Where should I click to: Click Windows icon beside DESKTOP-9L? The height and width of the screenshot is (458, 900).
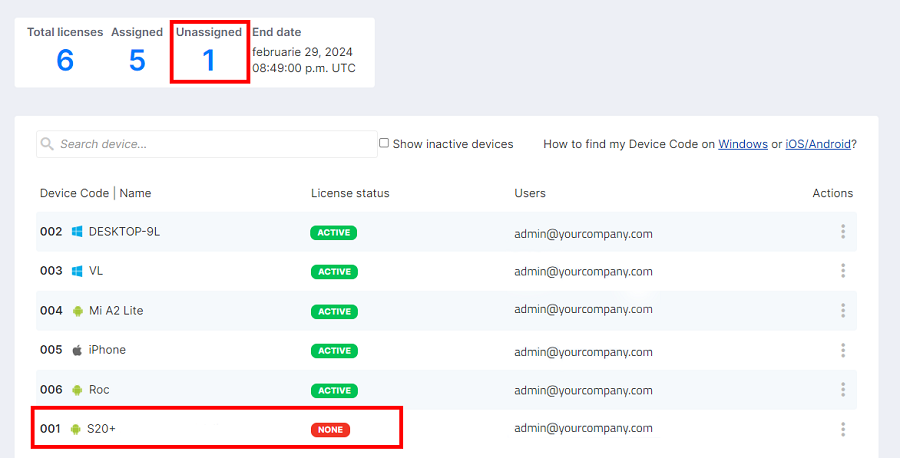pos(77,232)
